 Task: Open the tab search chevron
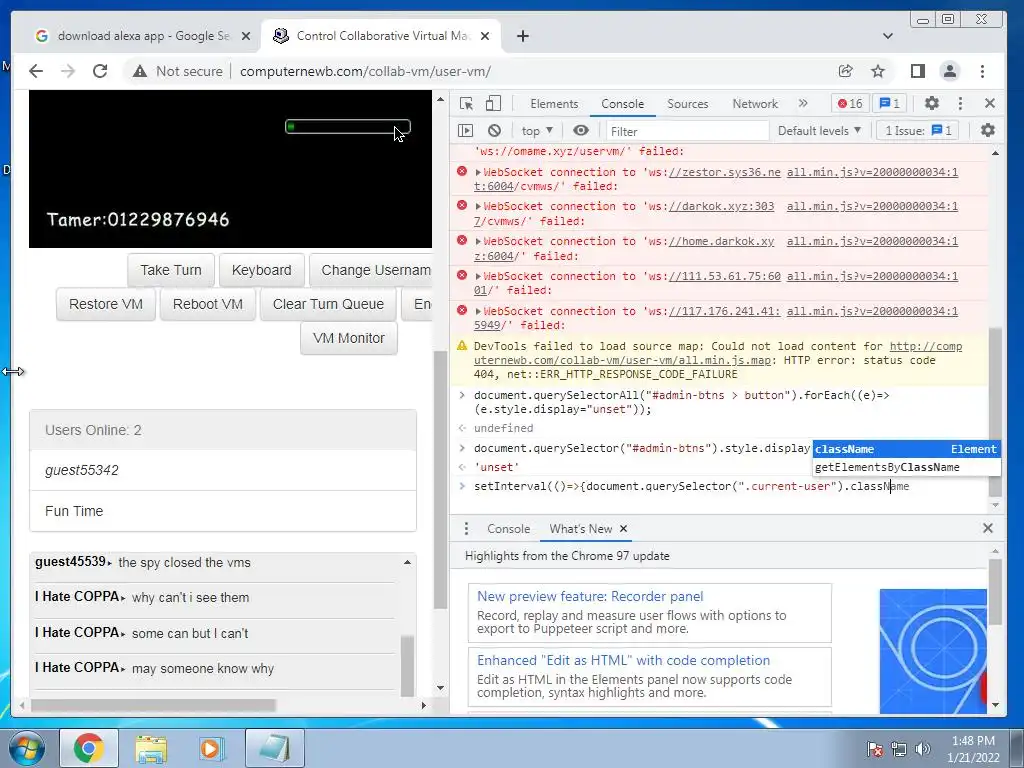click(888, 36)
